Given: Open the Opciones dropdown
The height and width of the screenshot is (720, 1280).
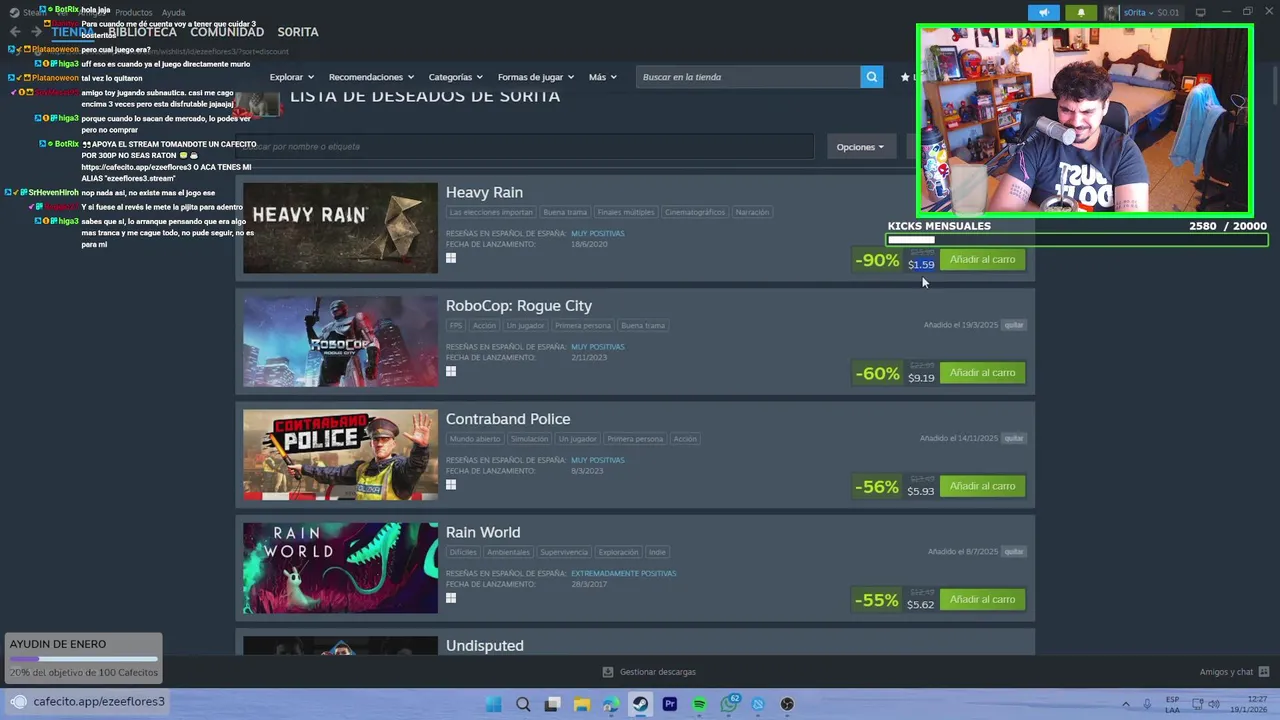Looking at the screenshot, I should pos(860,147).
